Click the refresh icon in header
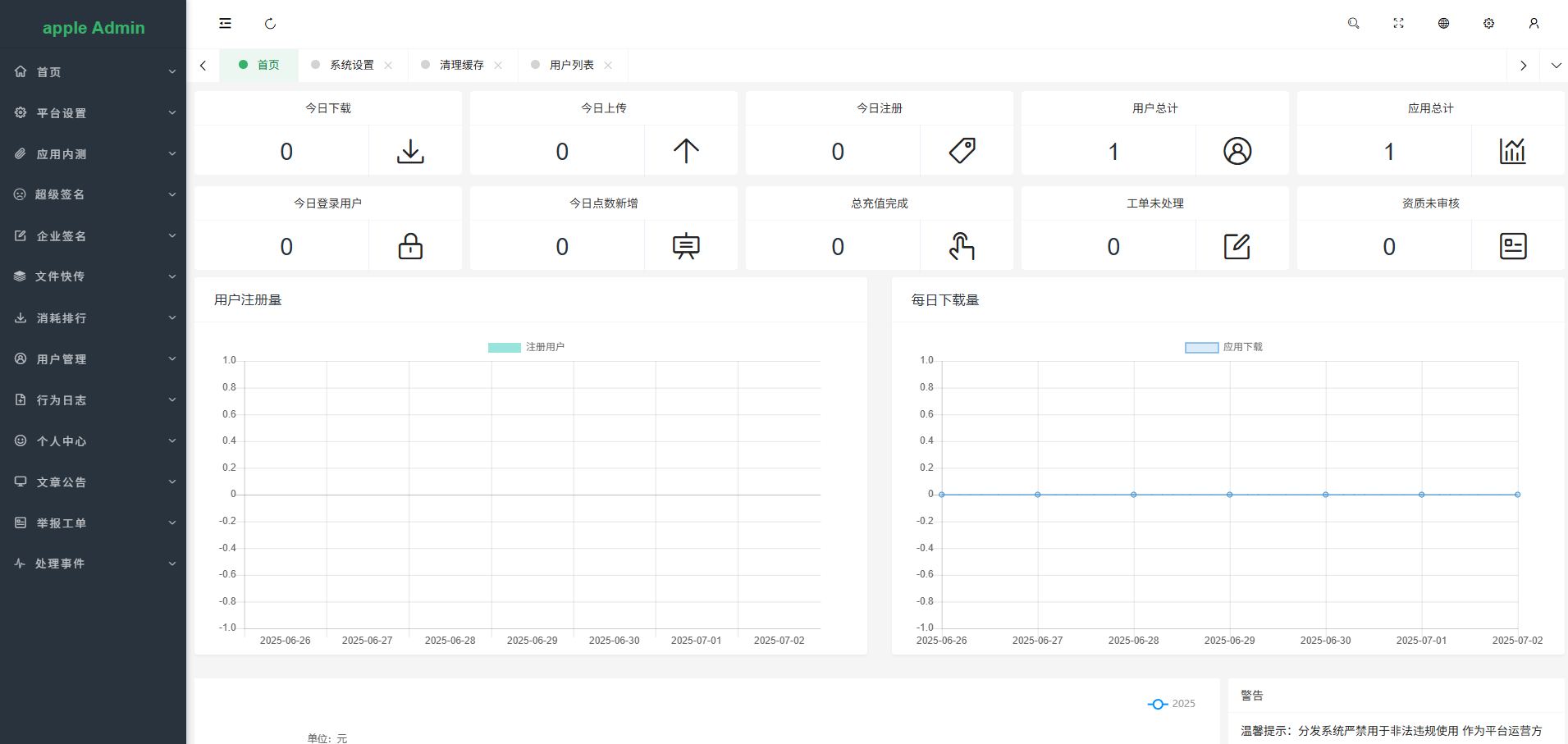This screenshot has height=744, width=1568. (x=270, y=24)
